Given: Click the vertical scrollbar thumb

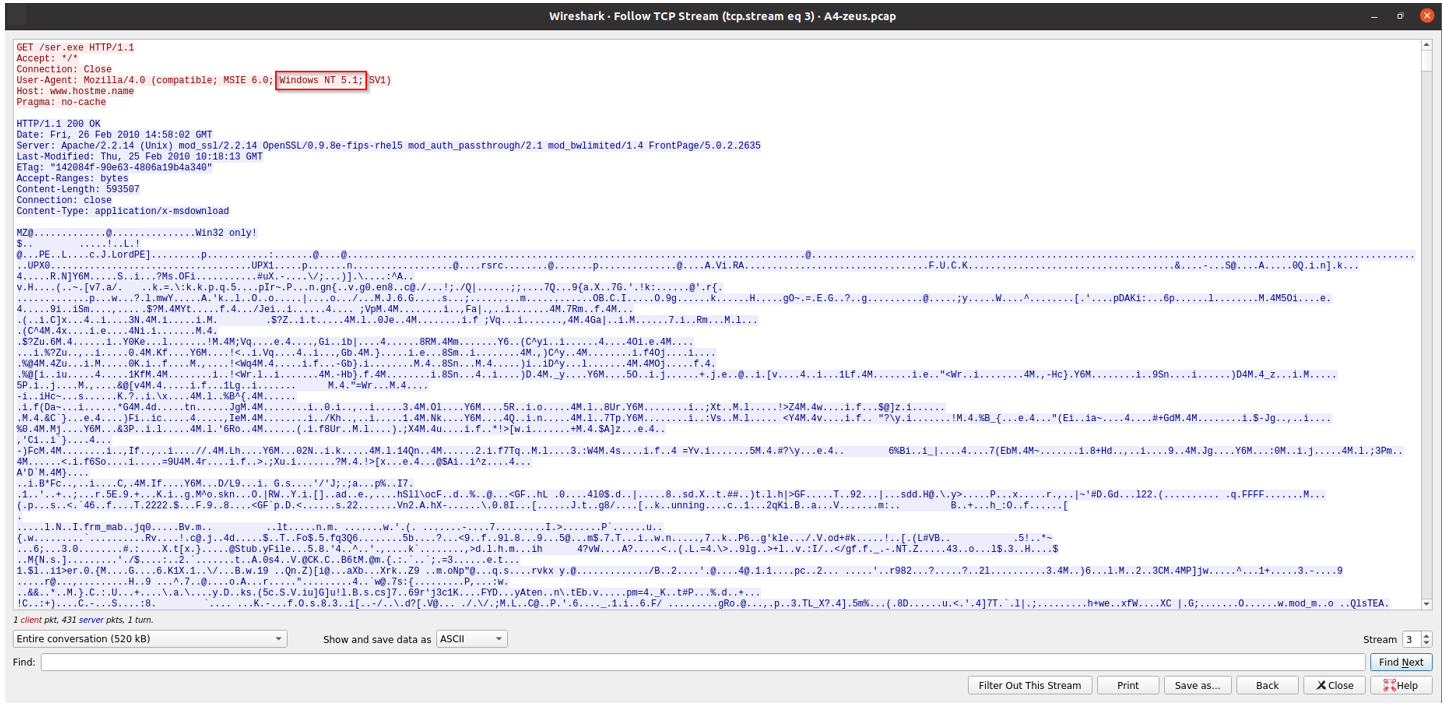Looking at the screenshot, I should coord(1426,62).
